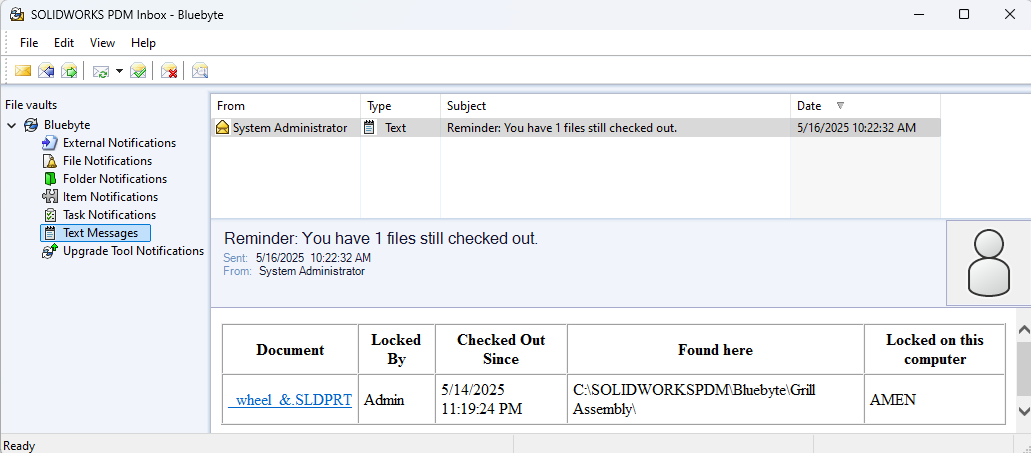1031x453 pixels.
Task: Click the 'Checked Out Since' header cell
Action: 501,349
